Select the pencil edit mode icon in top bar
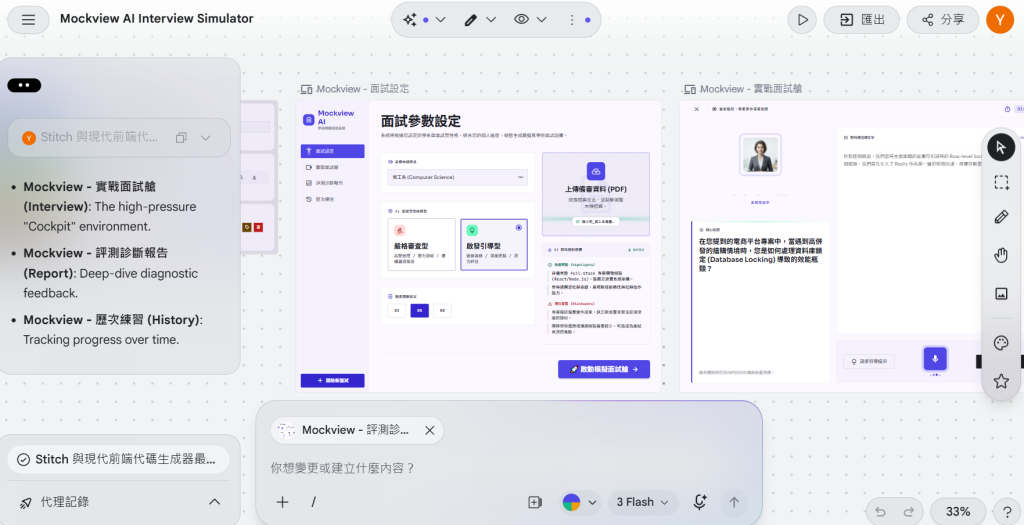 [470, 20]
